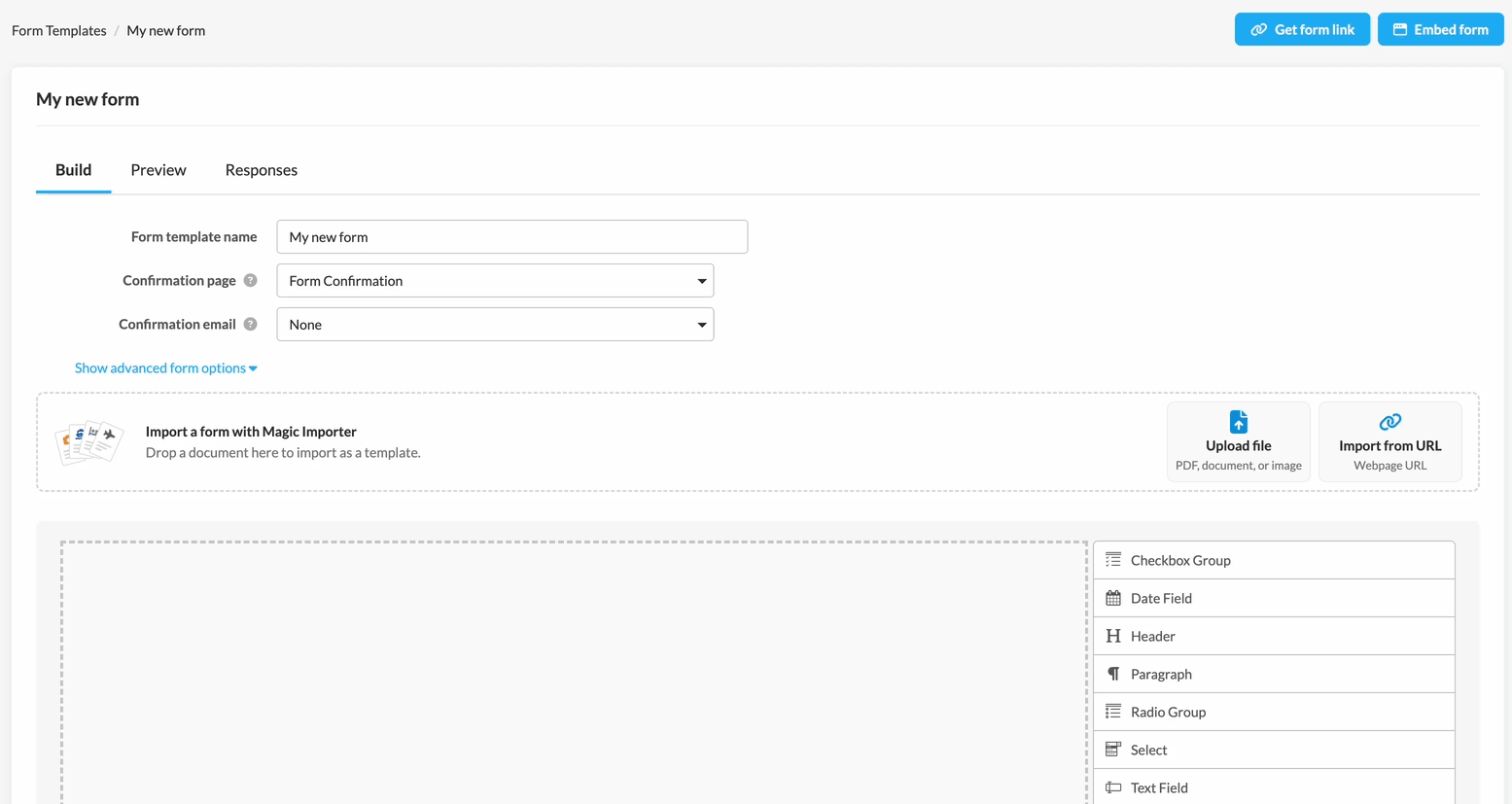Viewport: 1512px width, 804px height.
Task: Switch to the Preview tab
Action: 158,170
